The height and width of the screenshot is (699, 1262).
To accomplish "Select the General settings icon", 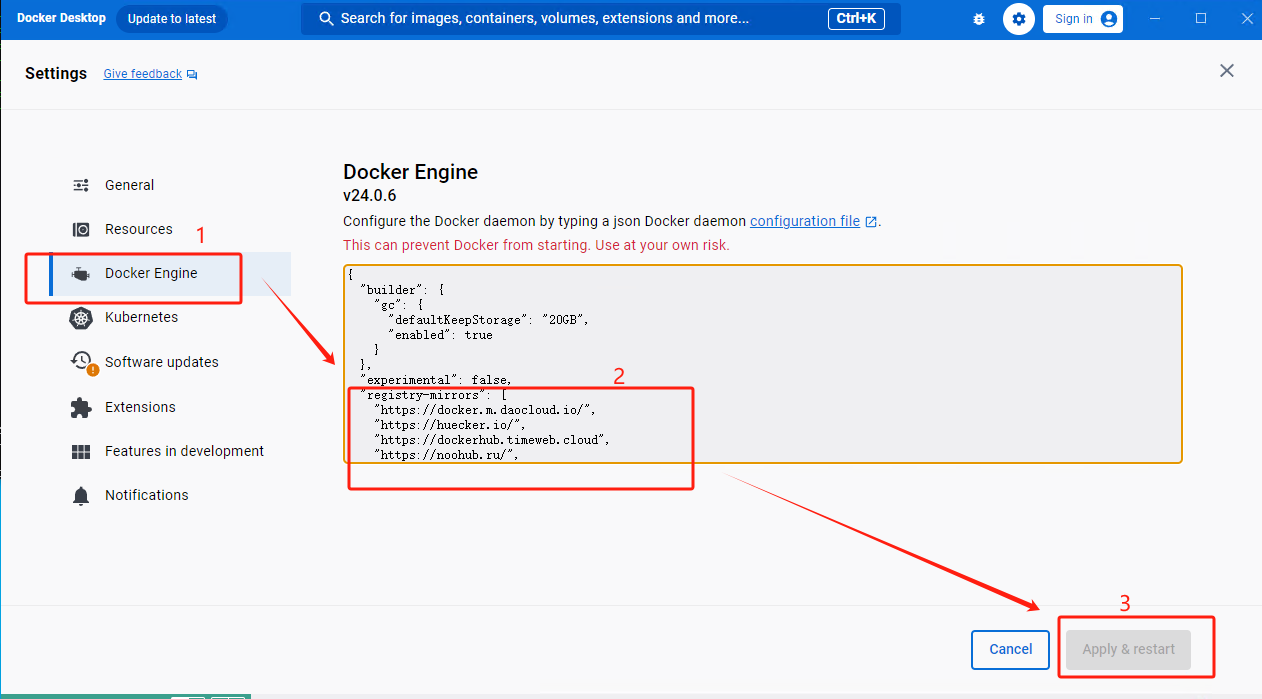I will [80, 185].
